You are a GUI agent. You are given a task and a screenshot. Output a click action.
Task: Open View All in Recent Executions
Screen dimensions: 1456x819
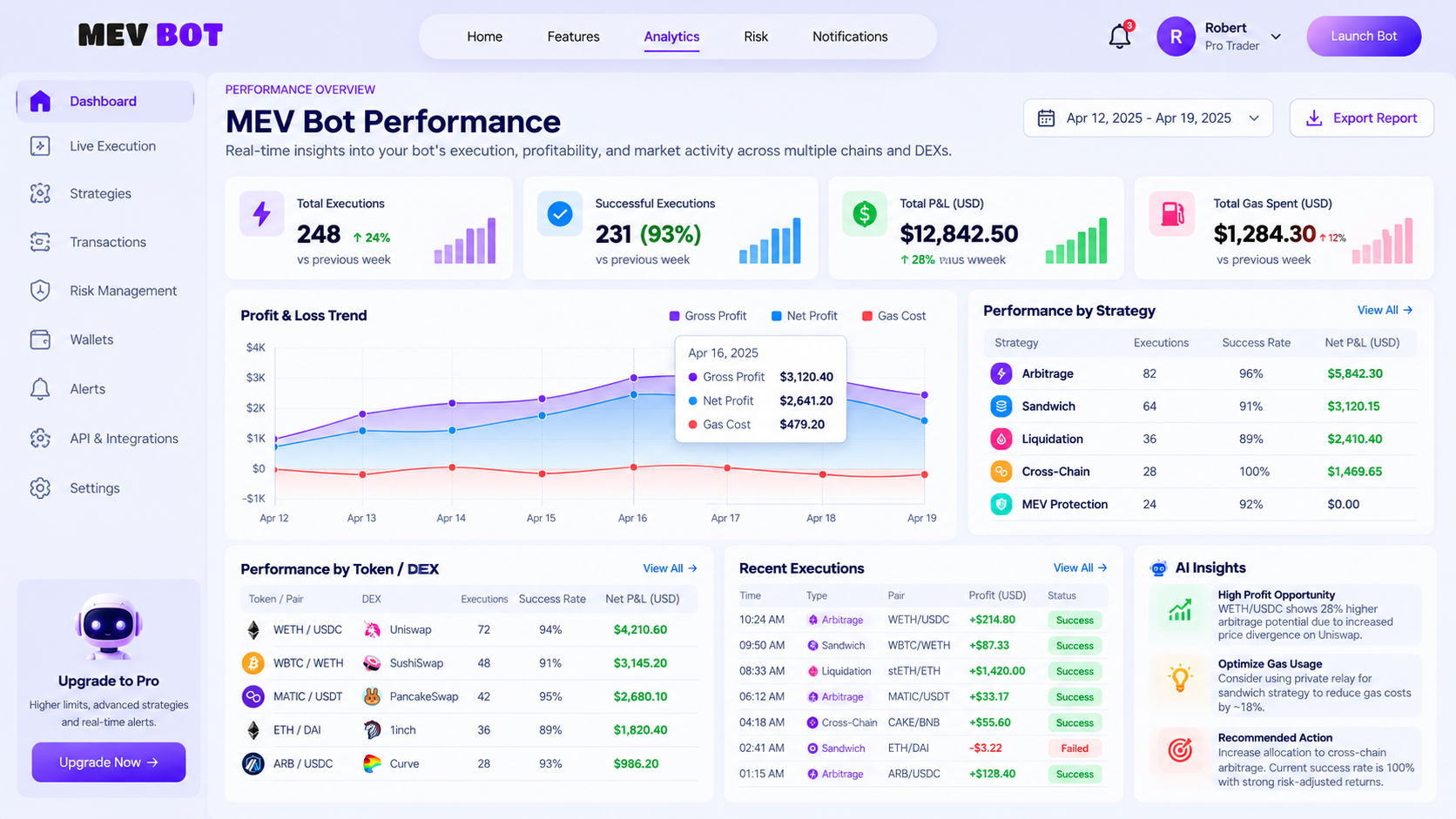coord(1080,568)
